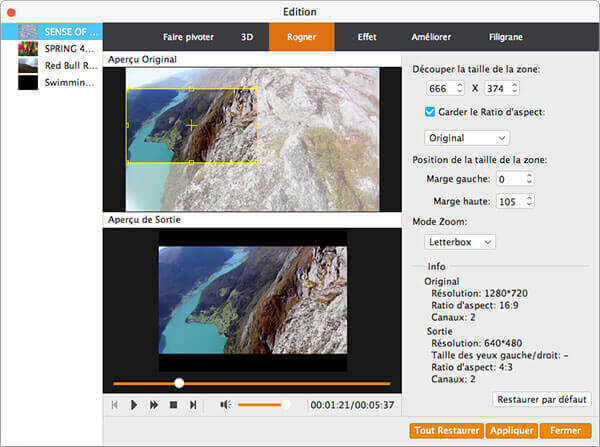Viewport: 600px width, 447px height.
Task: Adjust the volume slider
Action: pyautogui.click(x=263, y=405)
